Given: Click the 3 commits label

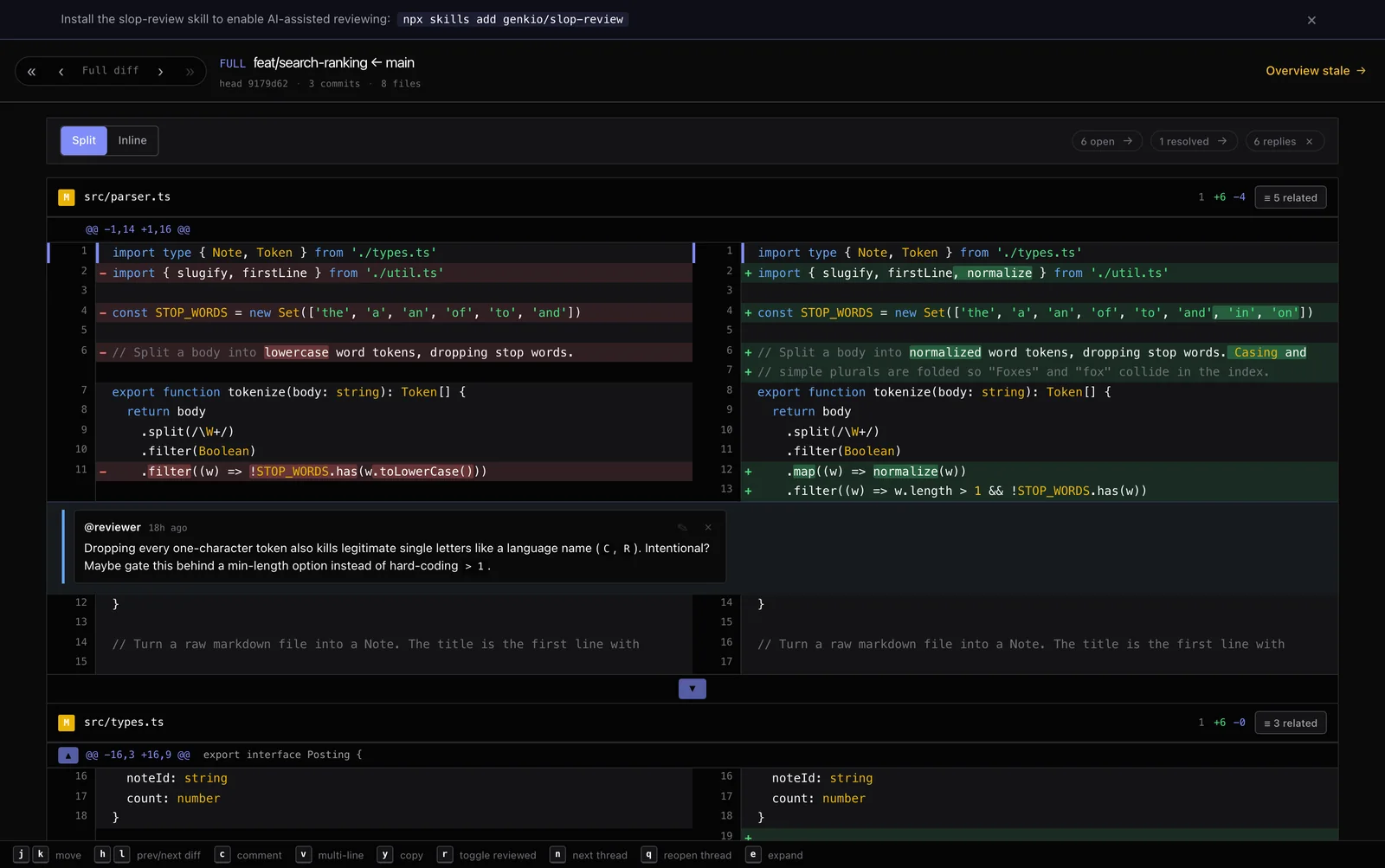Looking at the screenshot, I should [334, 84].
